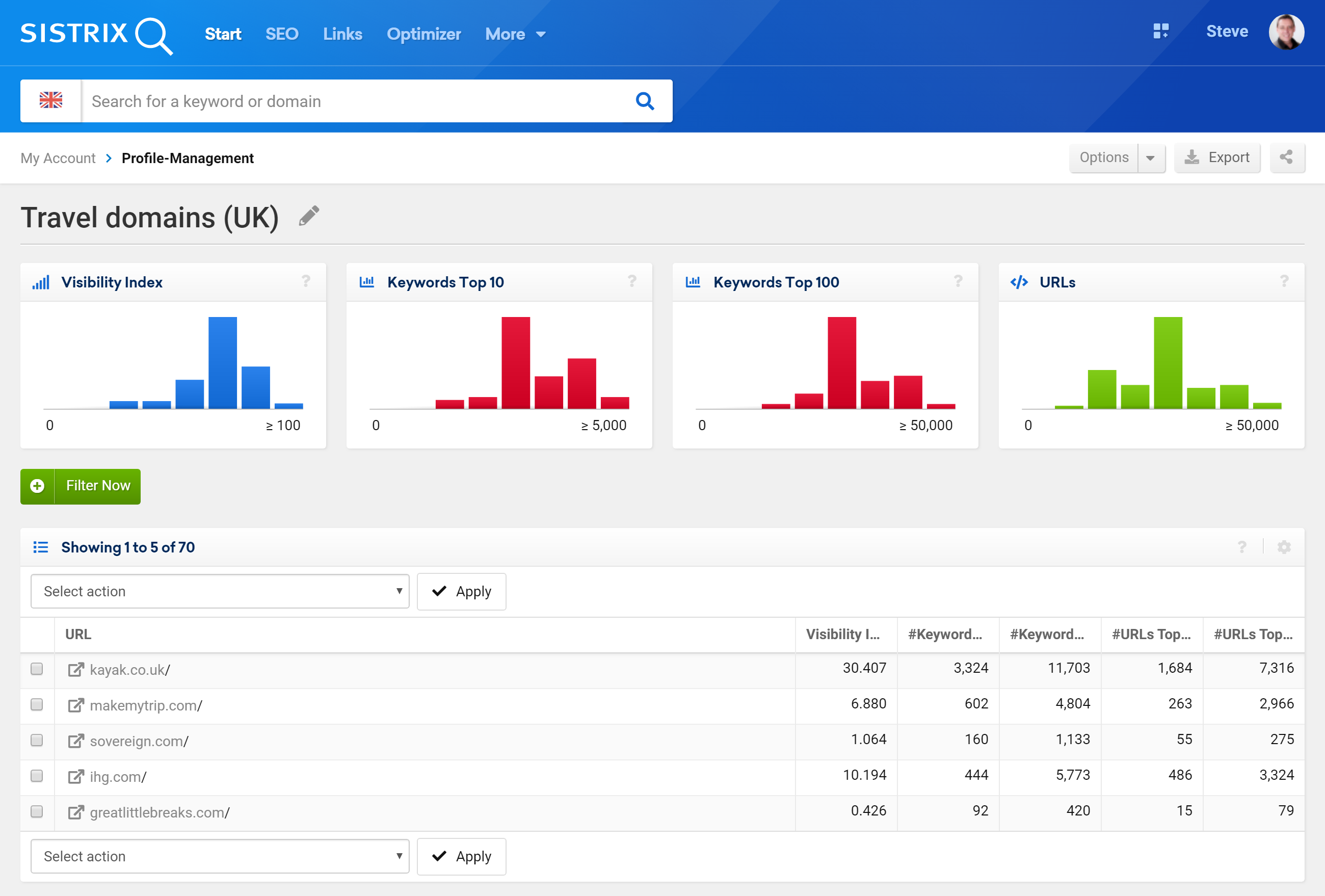
Task: Click the search magnifier icon
Action: pyautogui.click(x=645, y=101)
